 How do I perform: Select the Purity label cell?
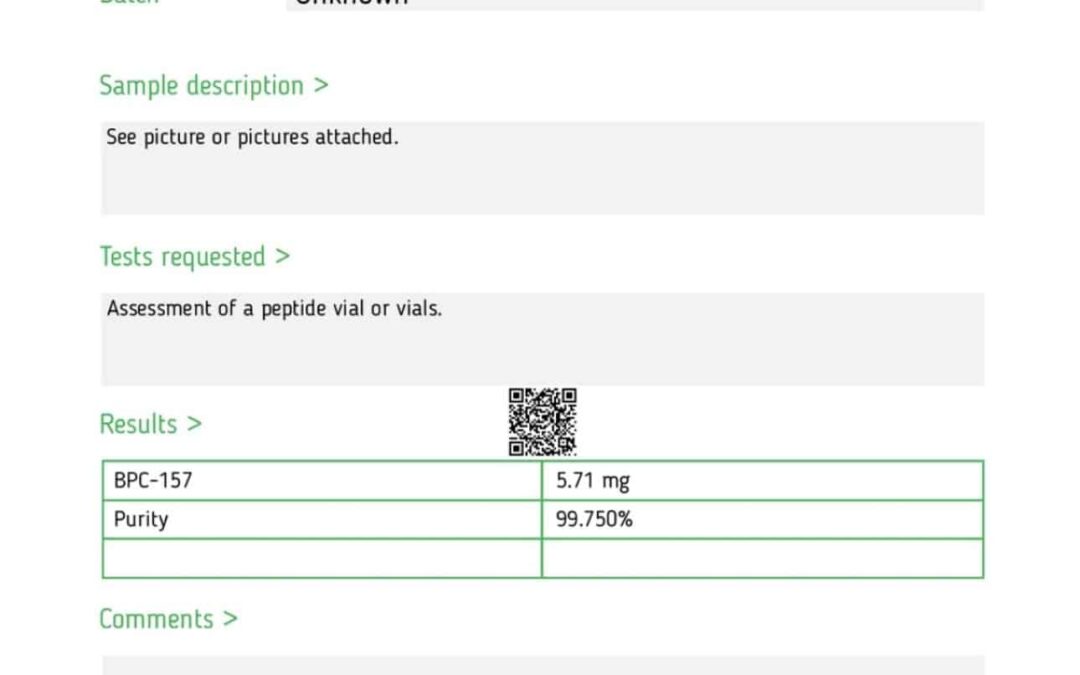pyautogui.click(x=322, y=519)
